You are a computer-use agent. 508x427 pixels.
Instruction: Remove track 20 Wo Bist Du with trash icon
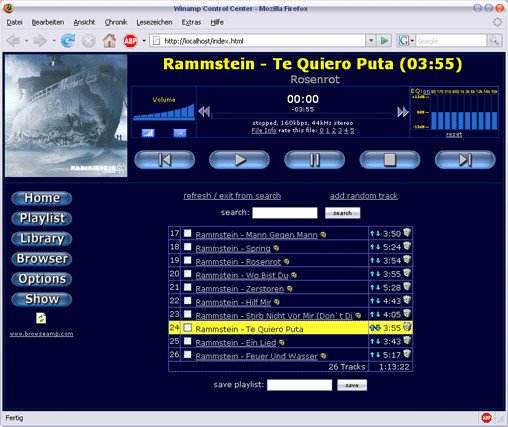407,273
